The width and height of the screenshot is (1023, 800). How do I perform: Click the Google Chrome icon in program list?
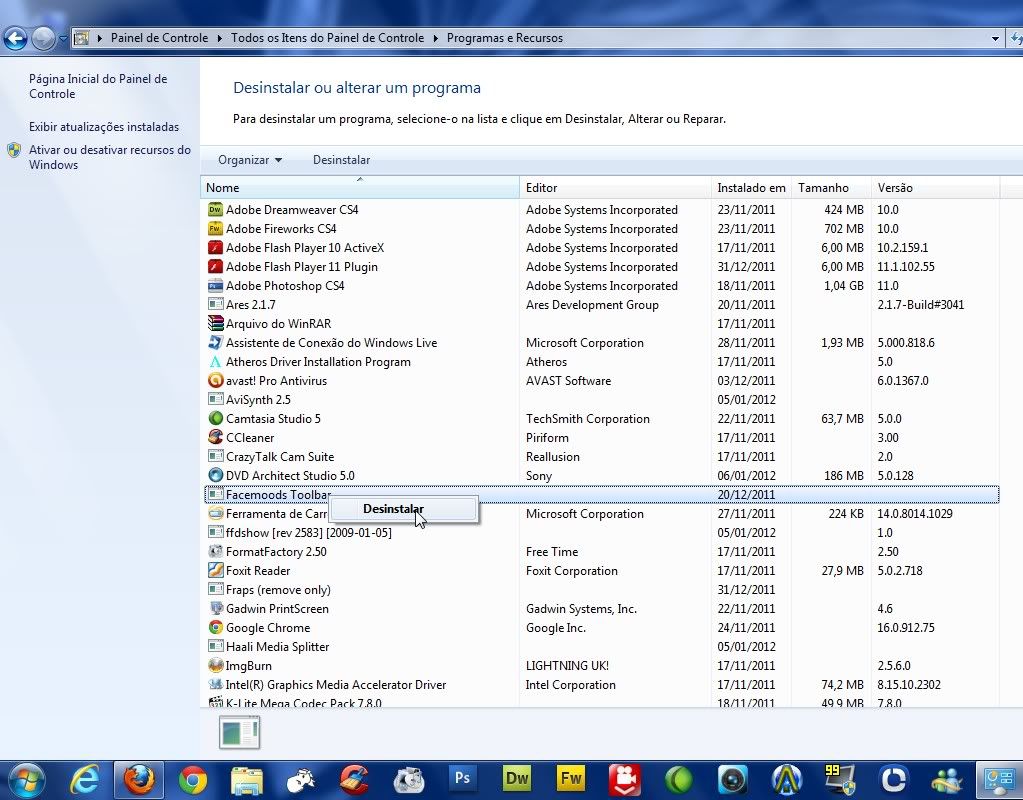click(x=215, y=628)
